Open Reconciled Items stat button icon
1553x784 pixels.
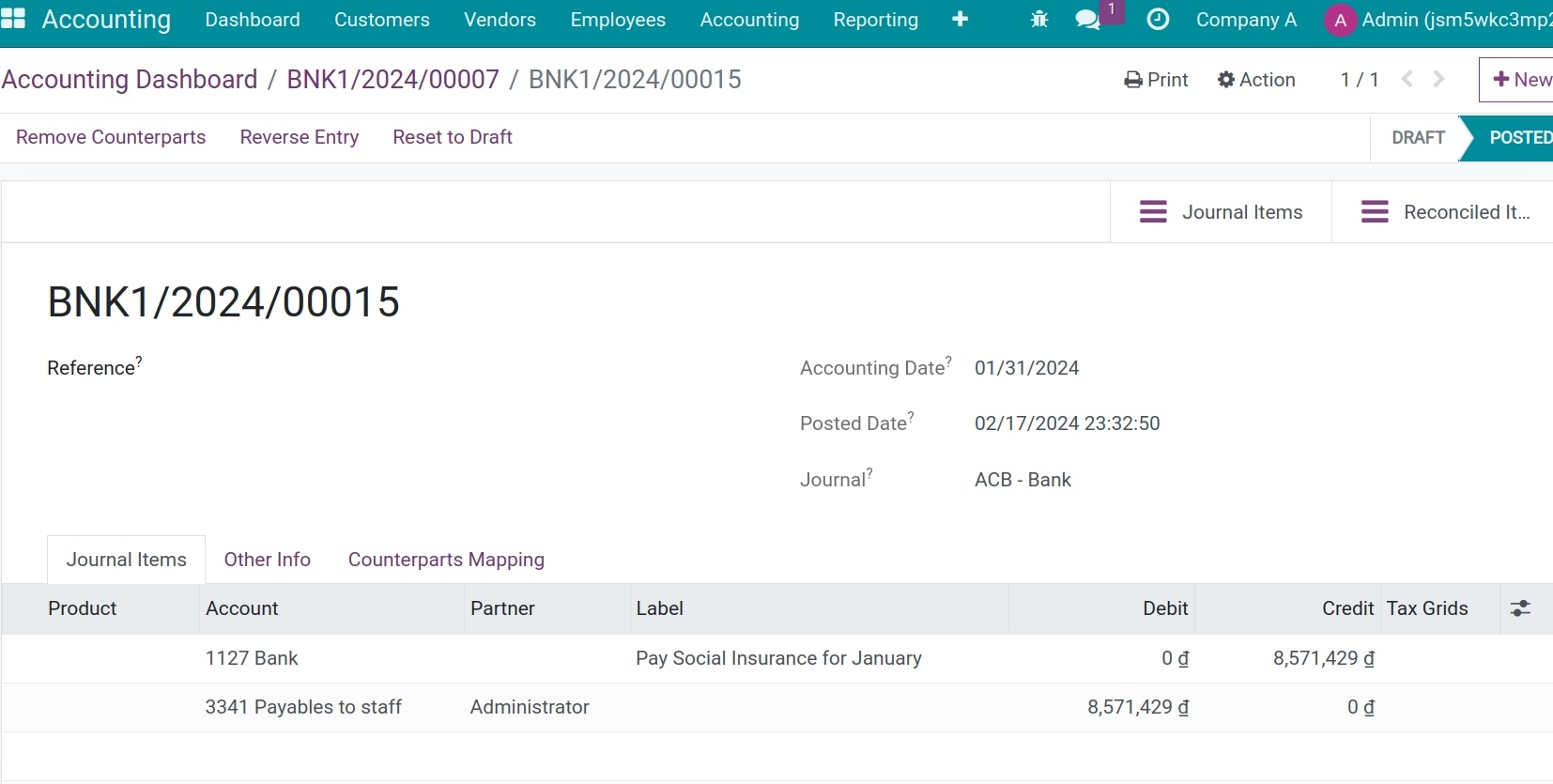click(1375, 212)
